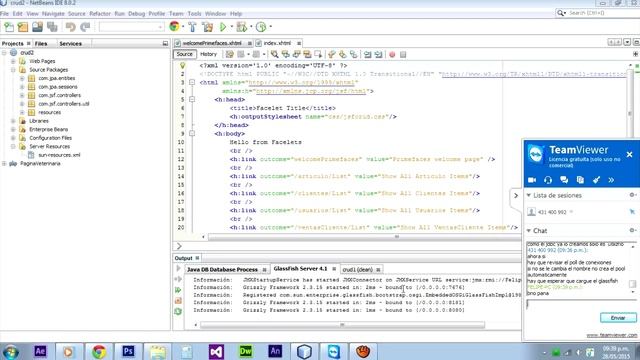Image resolution: width=640 pixels, height=360 pixels.
Task: Run the project with green arrow
Action: tap(223, 27)
